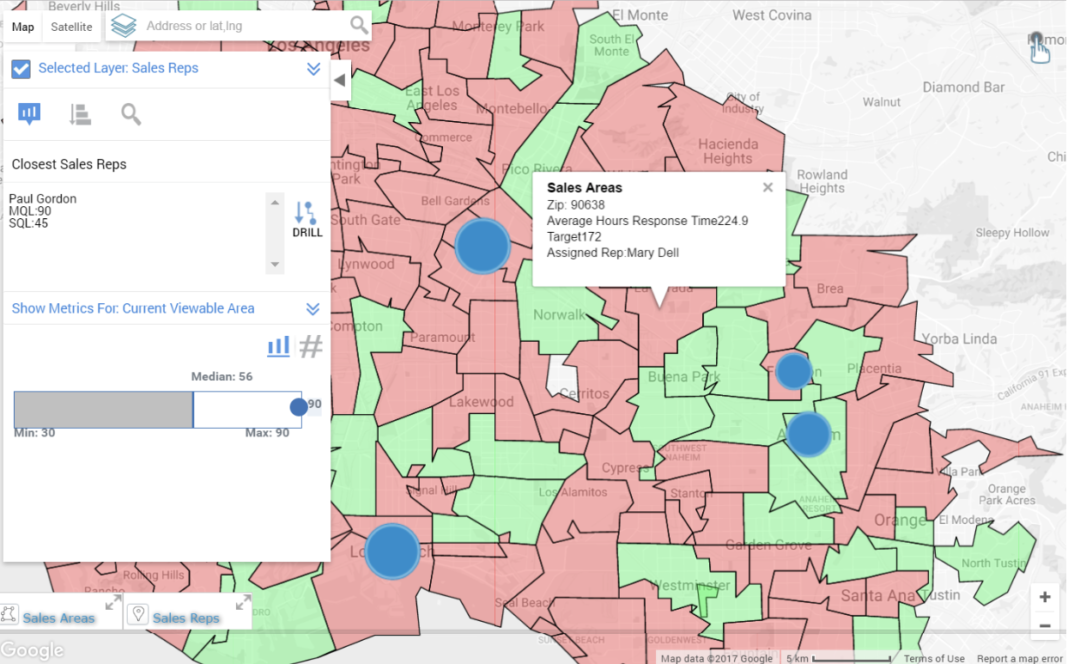
Task: Open the magnifier search tool in panel
Action: tap(131, 114)
